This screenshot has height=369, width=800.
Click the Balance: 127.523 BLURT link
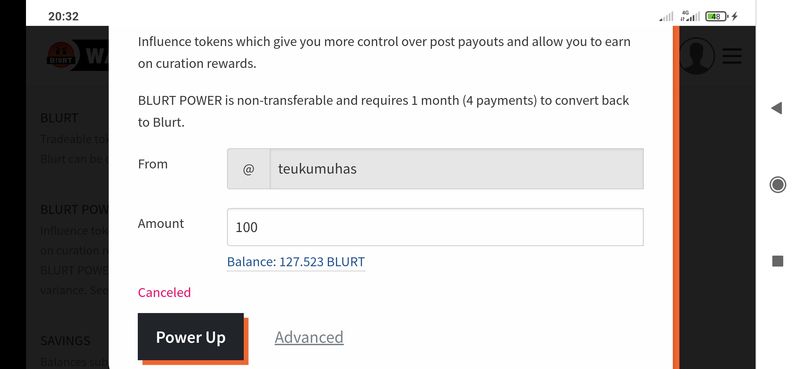click(296, 262)
